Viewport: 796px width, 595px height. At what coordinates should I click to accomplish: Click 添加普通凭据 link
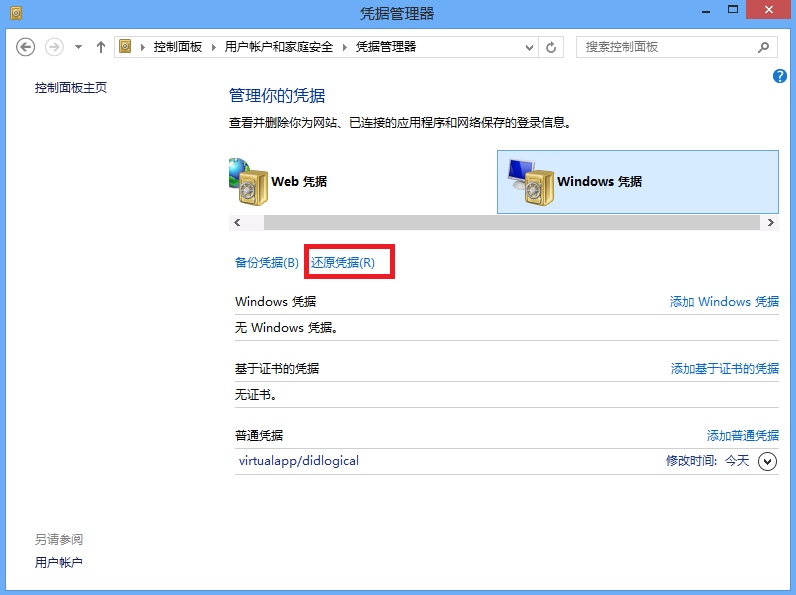[x=743, y=436]
